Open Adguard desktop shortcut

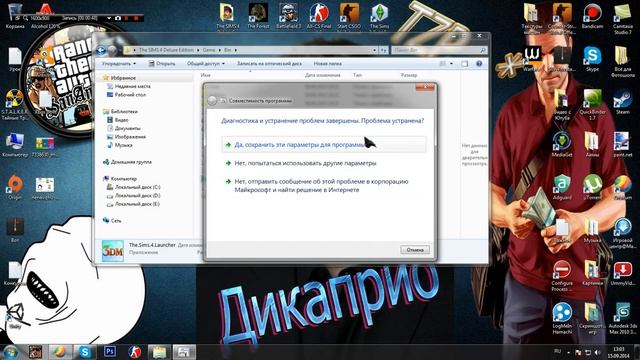pyautogui.click(x=562, y=187)
